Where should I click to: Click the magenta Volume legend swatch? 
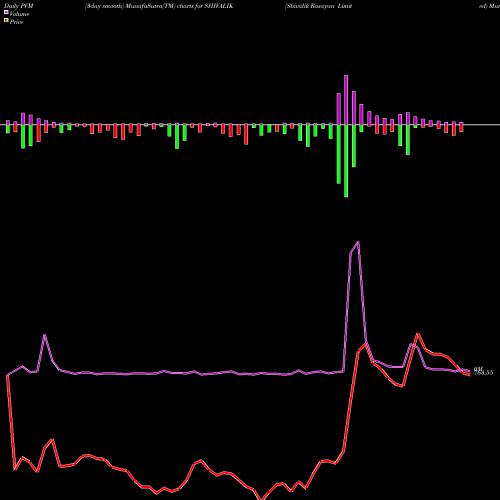(6, 12)
